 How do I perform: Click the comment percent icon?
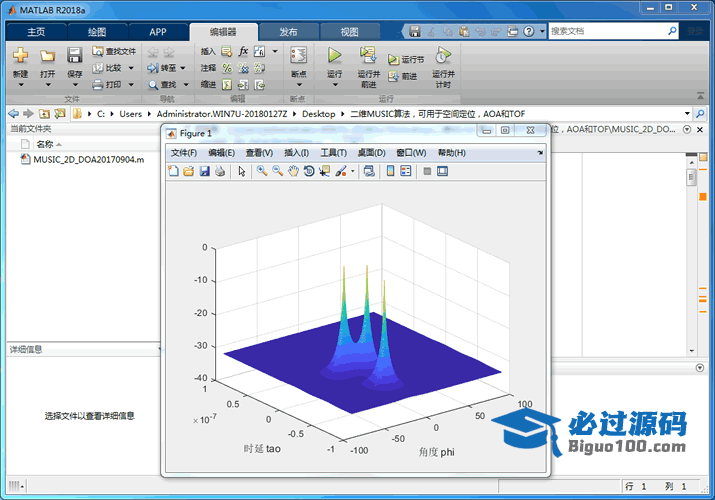click(x=227, y=68)
